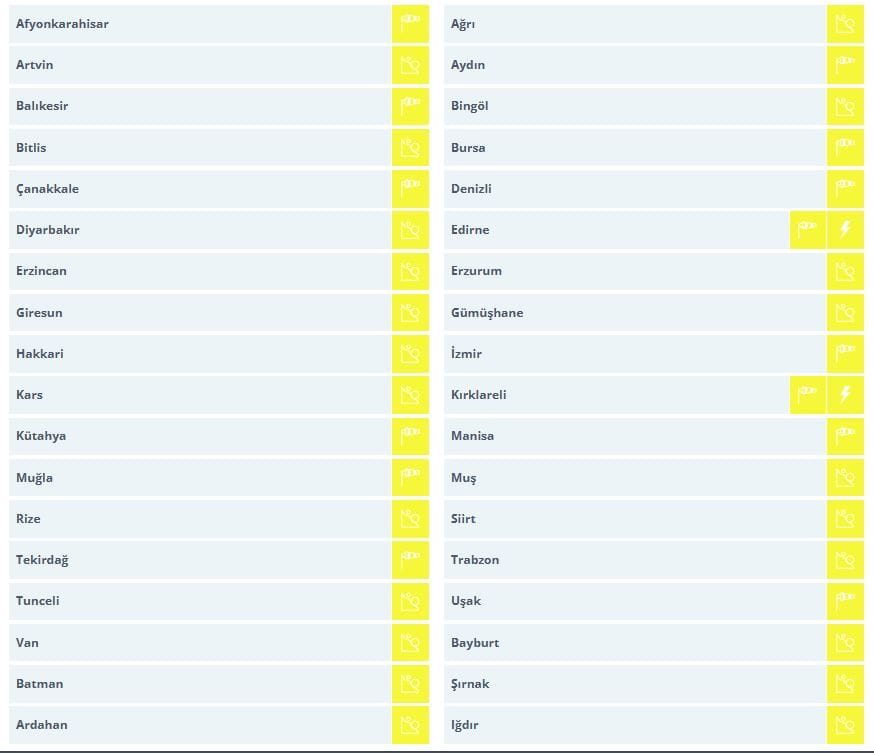Select the wind warning icon for Tekirdağ

pos(410,560)
